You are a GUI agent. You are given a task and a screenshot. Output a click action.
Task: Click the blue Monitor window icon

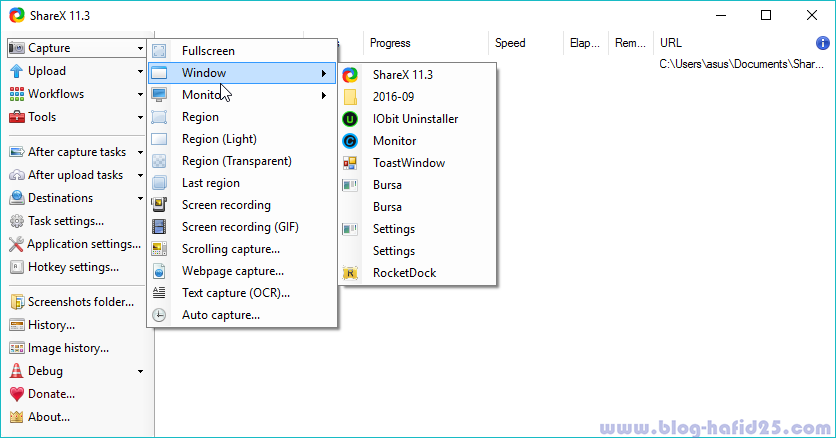pyautogui.click(x=350, y=141)
